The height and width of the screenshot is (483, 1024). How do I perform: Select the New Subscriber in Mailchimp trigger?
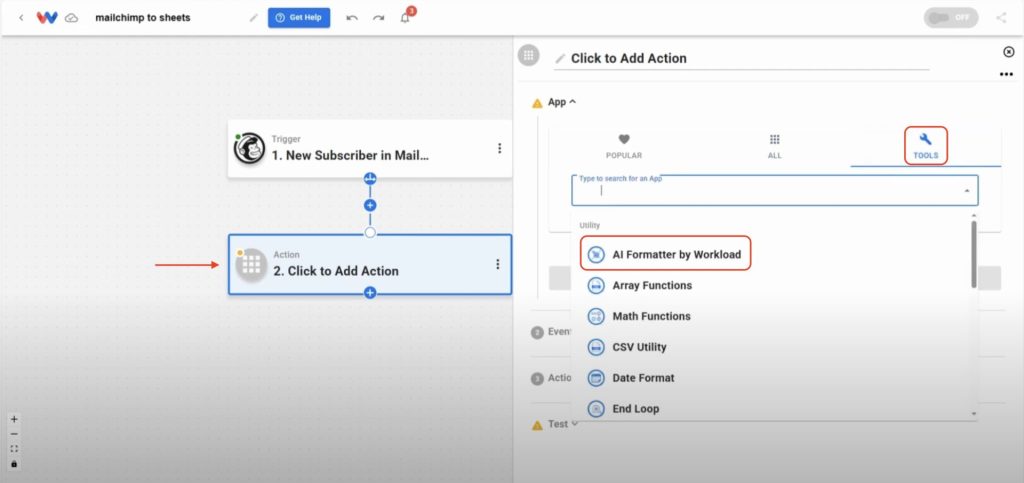click(x=370, y=148)
